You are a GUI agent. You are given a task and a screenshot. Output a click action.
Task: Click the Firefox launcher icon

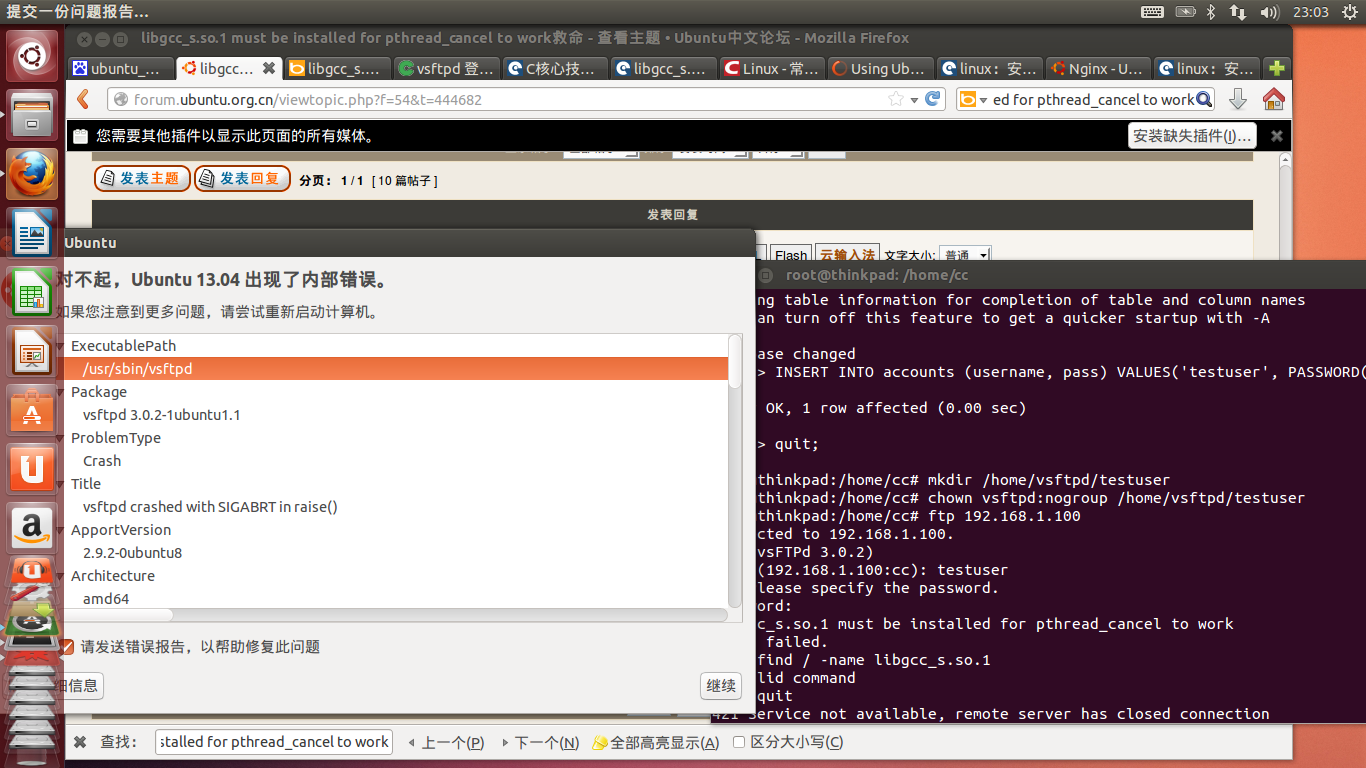coord(33,176)
